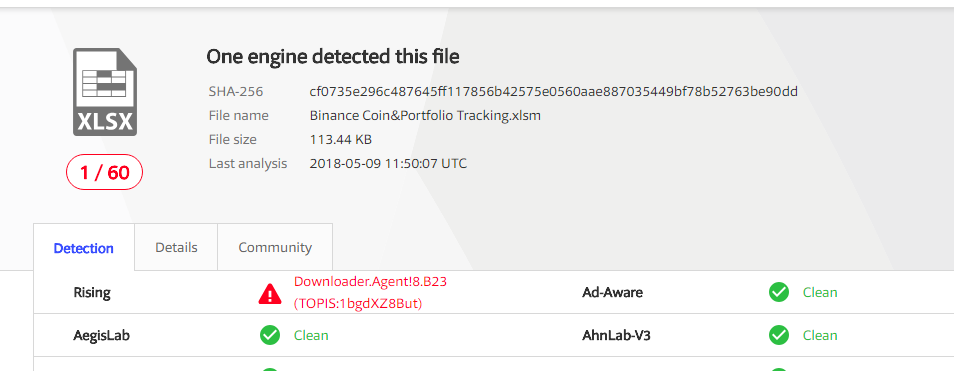Screen dimensions: 954x371
Task: Click the Rising engine name
Action: (92, 293)
